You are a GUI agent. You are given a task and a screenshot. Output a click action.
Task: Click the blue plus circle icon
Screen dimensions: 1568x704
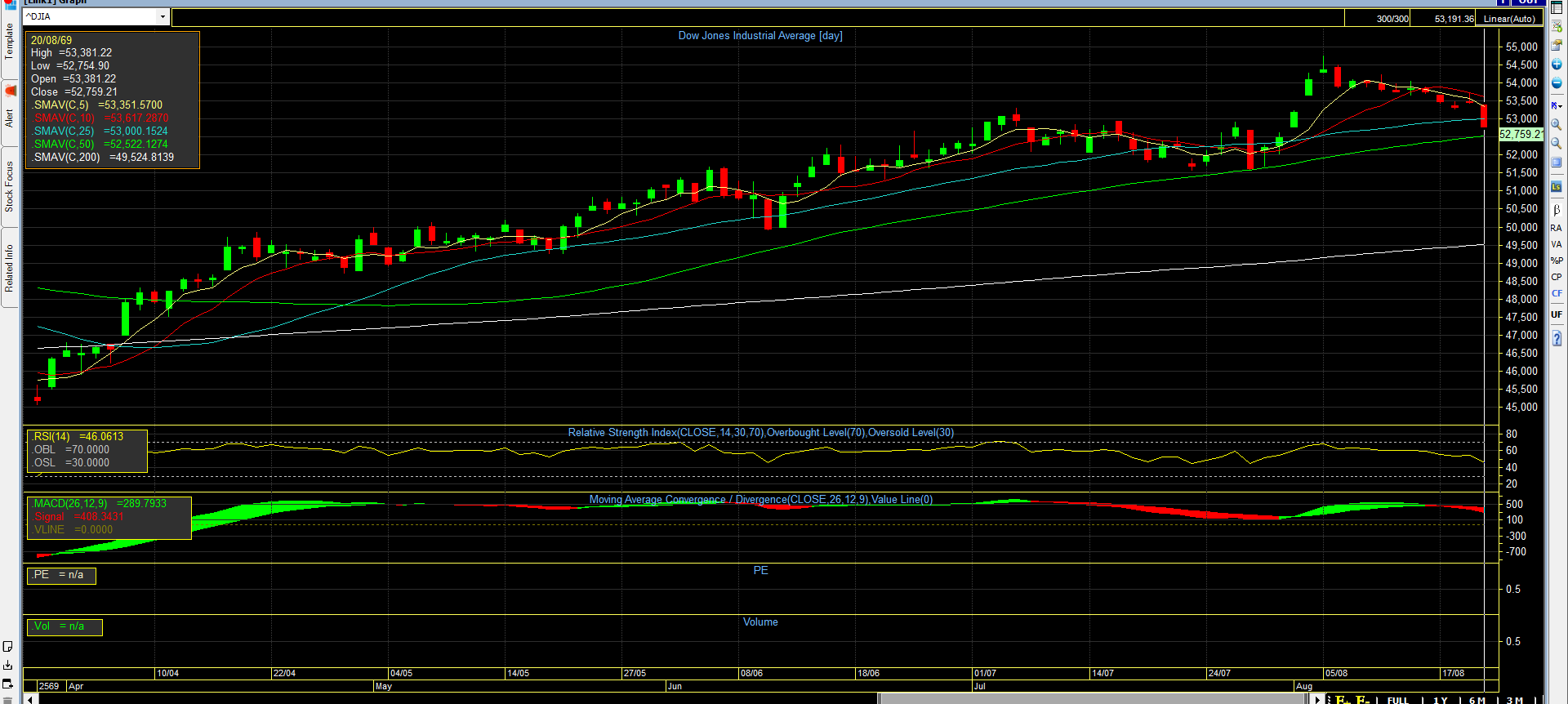click(x=1557, y=65)
